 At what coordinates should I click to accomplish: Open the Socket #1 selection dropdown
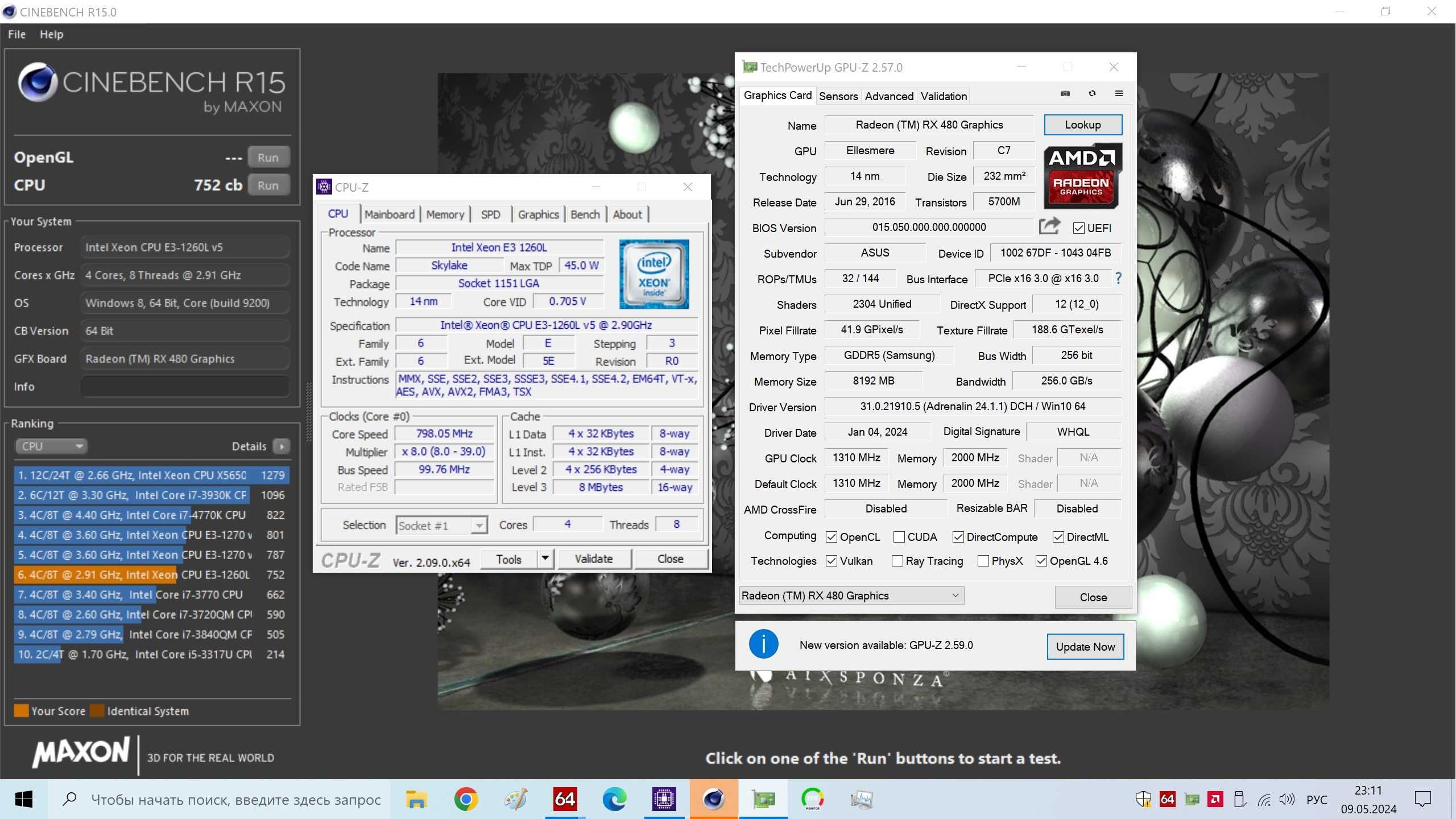click(441, 525)
